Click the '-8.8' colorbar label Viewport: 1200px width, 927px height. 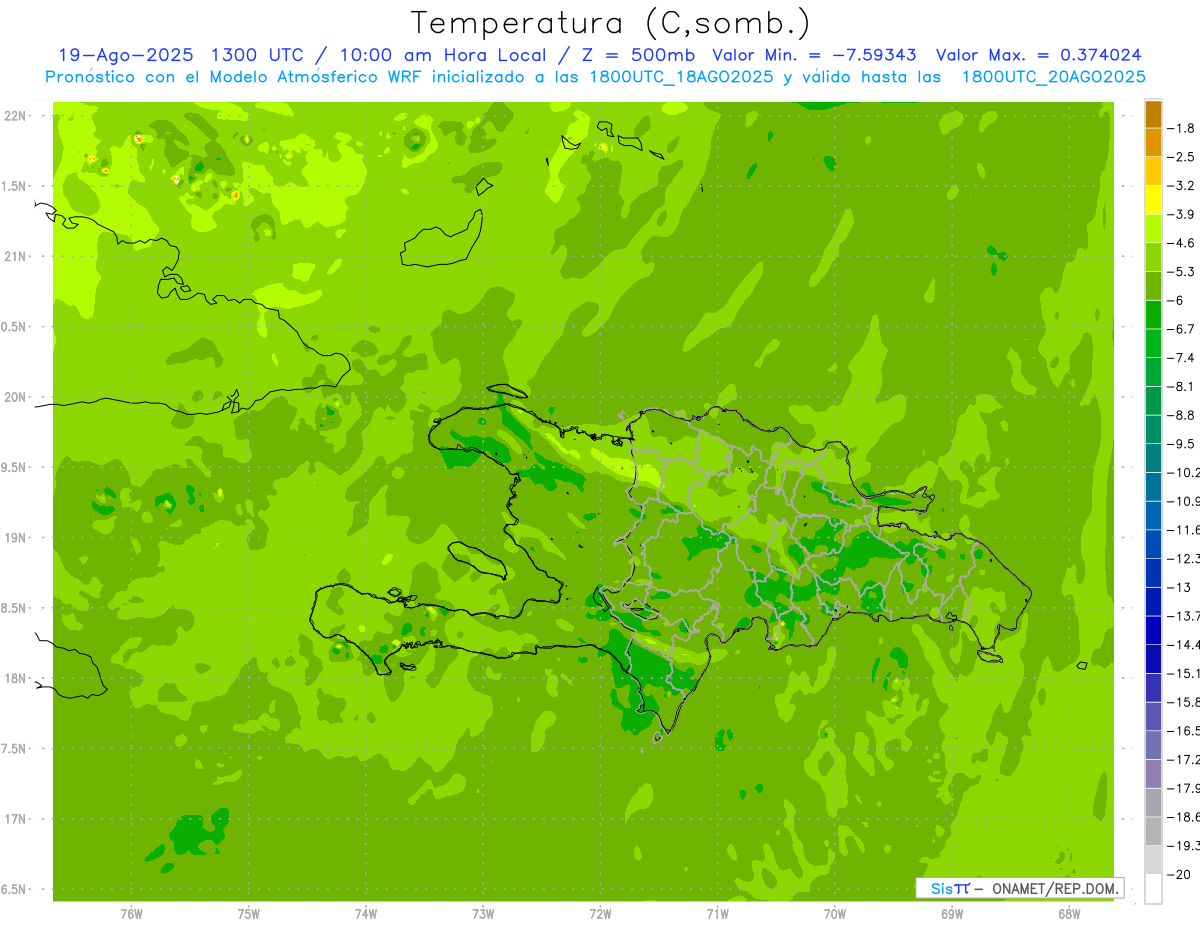click(1183, 415)
